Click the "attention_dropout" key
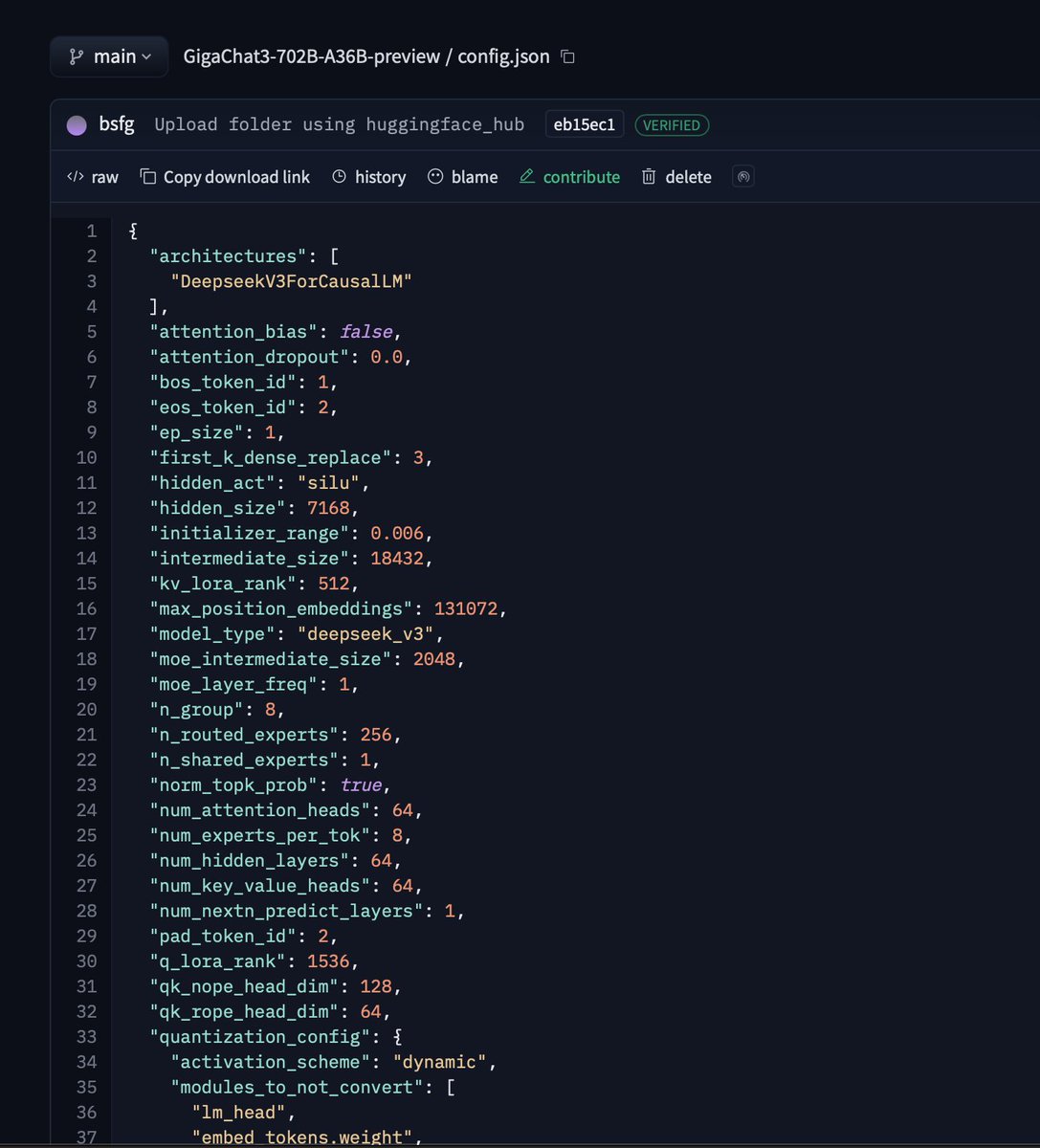The width and height of the screenshot is (1040, 1148). click(250, 357)
